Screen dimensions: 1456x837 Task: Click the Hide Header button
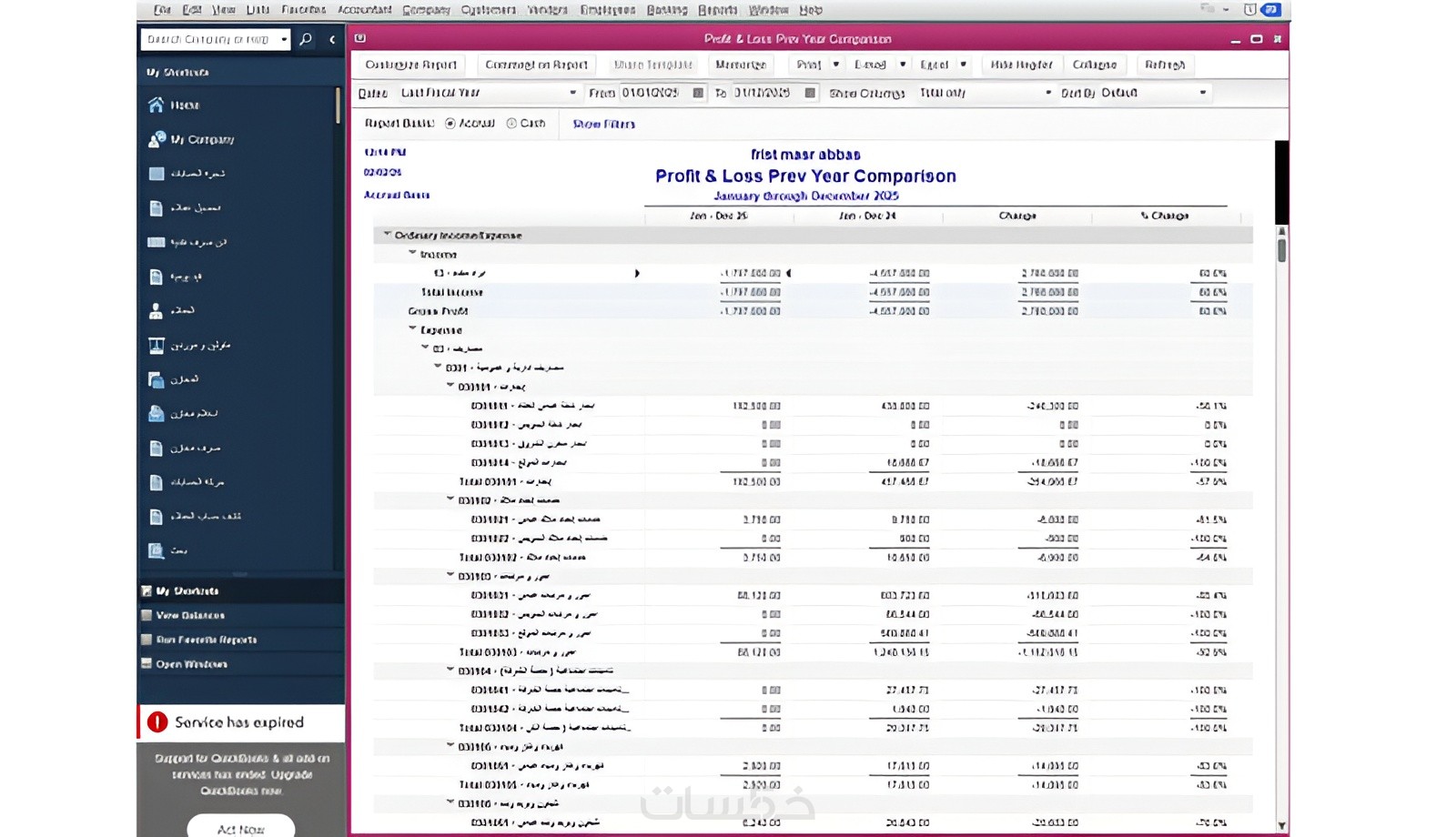coord(1020,65)
